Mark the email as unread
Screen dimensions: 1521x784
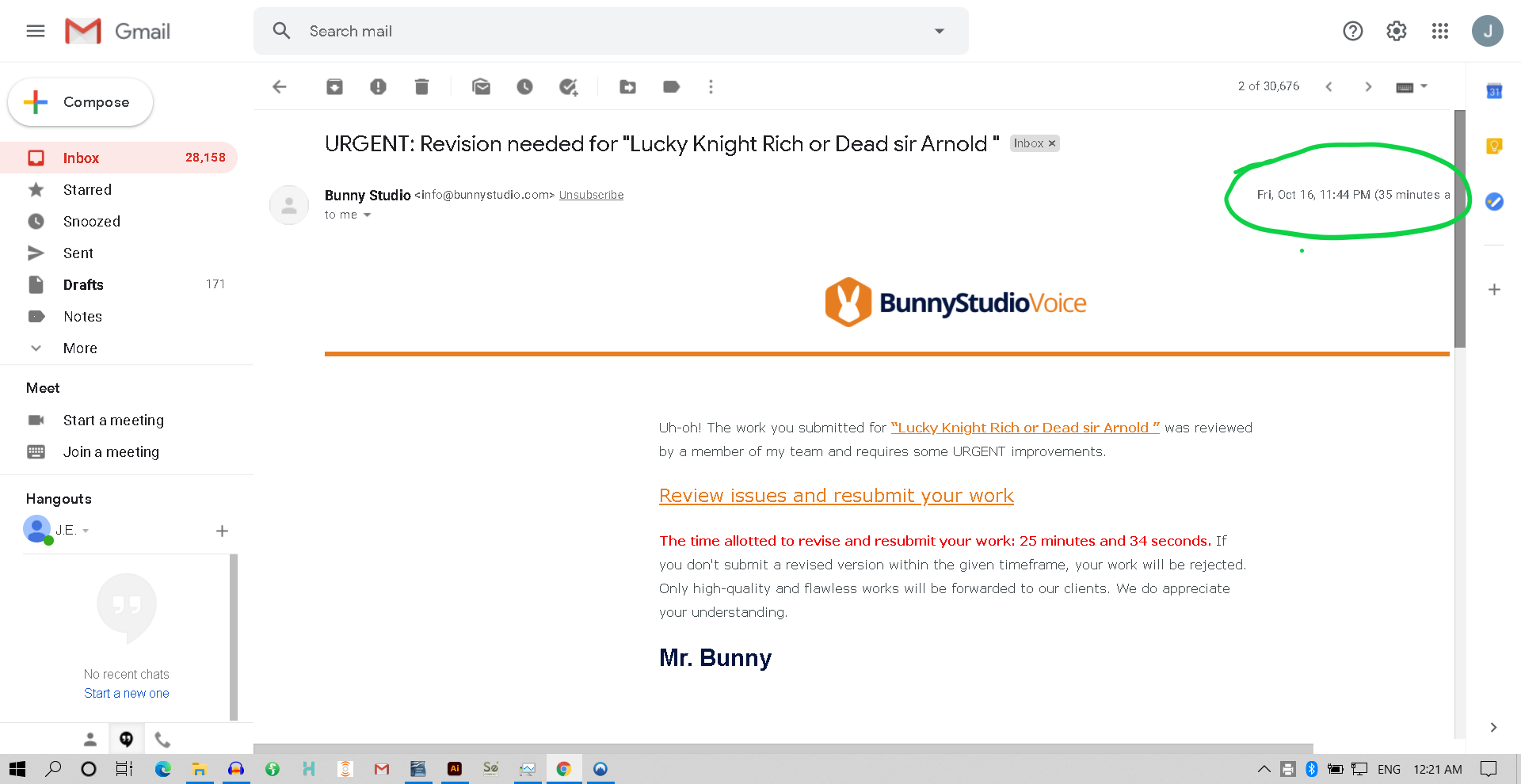(x=481, y=87)
